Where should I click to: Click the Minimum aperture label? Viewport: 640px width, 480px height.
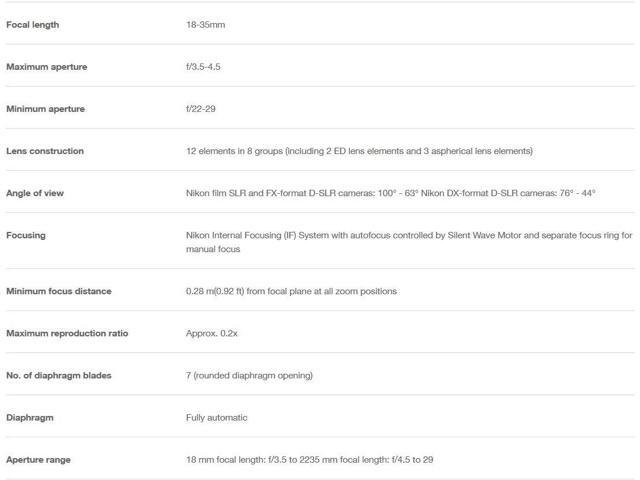pyautogui.click(x=45, y=109)
